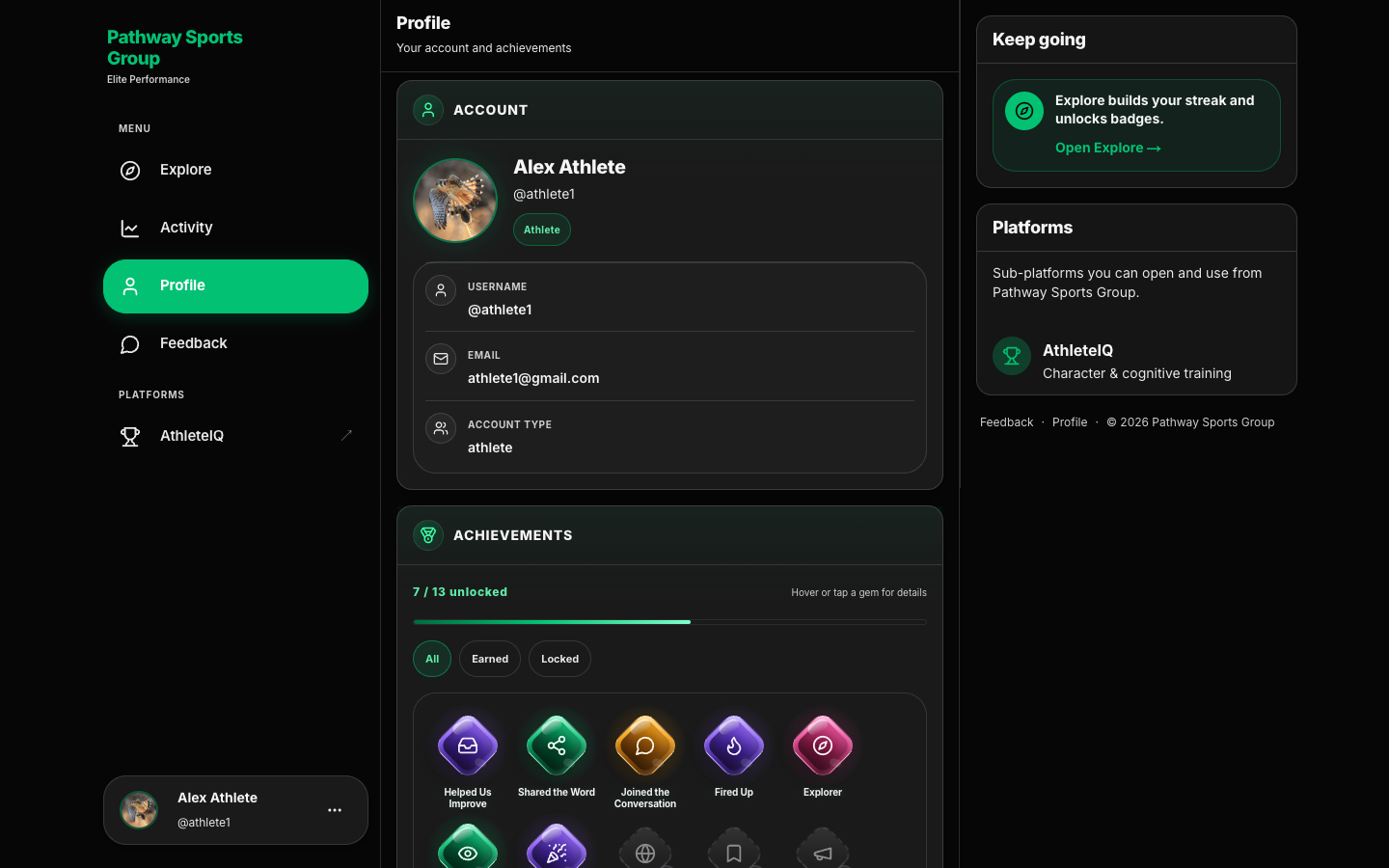
Task: Go to Explore in the menu
Action: [235, 171]
